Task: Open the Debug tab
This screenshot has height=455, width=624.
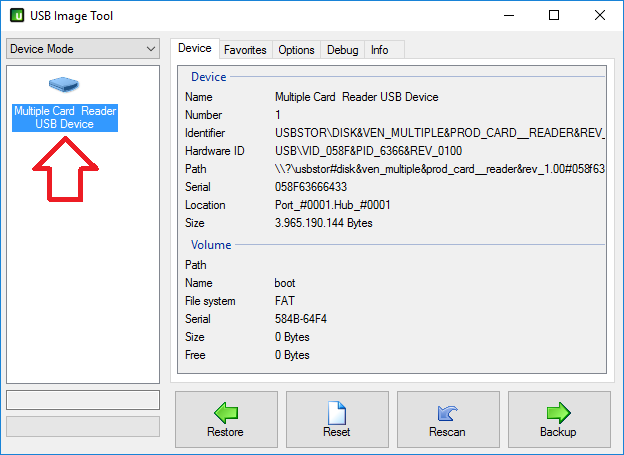Action: pyautogui.click(x=342, y=50)
